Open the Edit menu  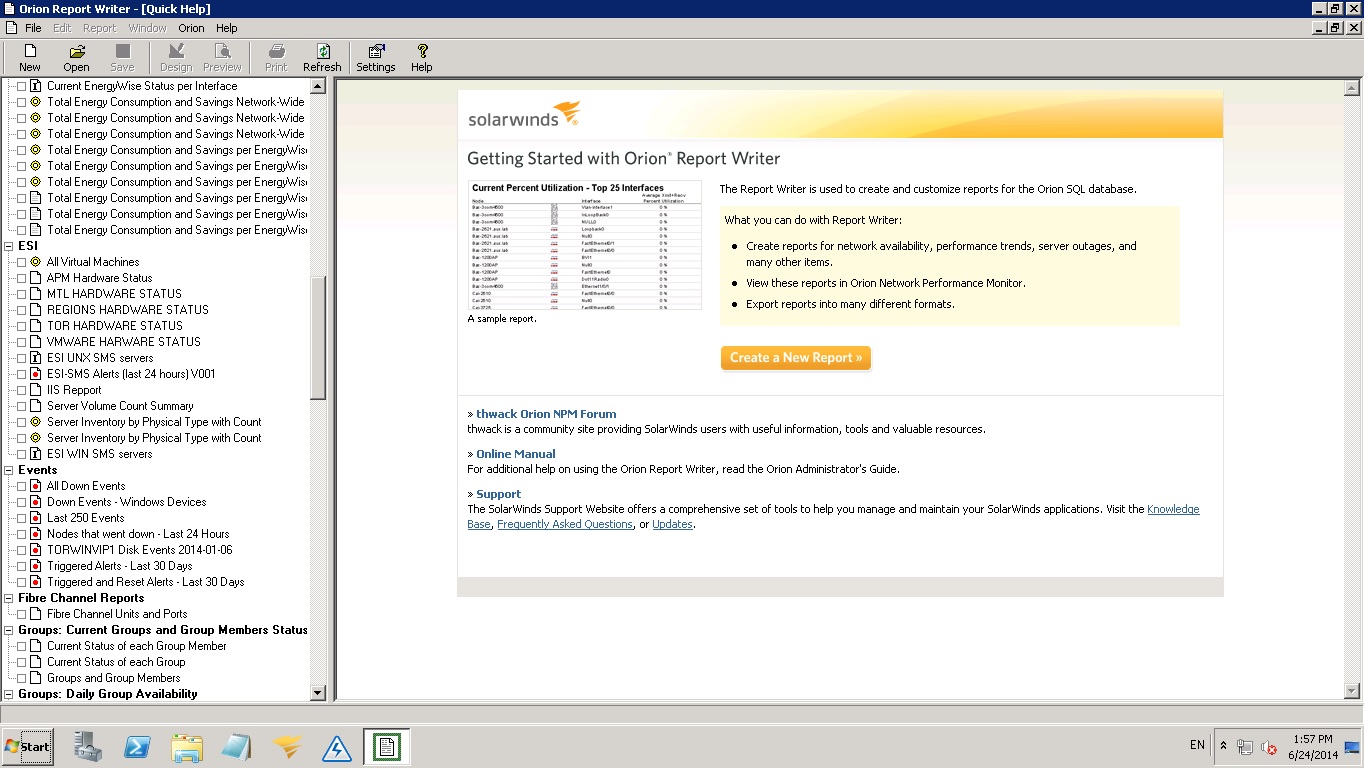tap(62, 28)
